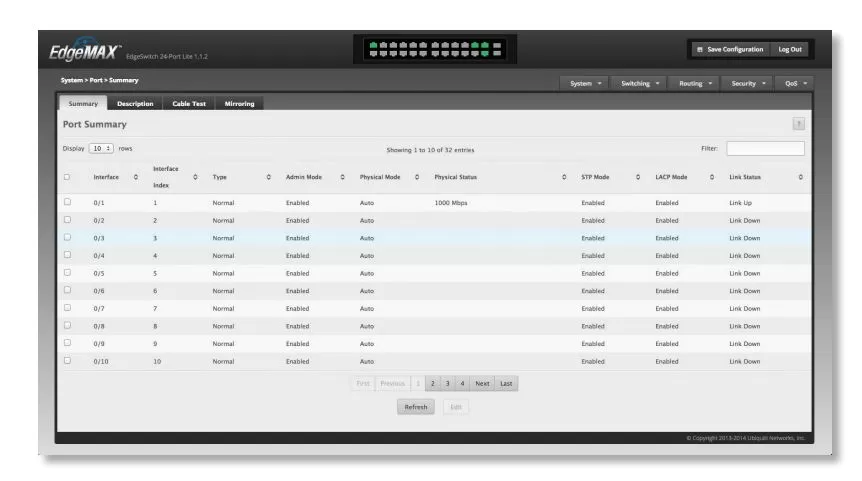Image resolution: width=862 pixels, height=481 pixels.
Task: Check the box for interface 0/2
Action: [68, 219]
